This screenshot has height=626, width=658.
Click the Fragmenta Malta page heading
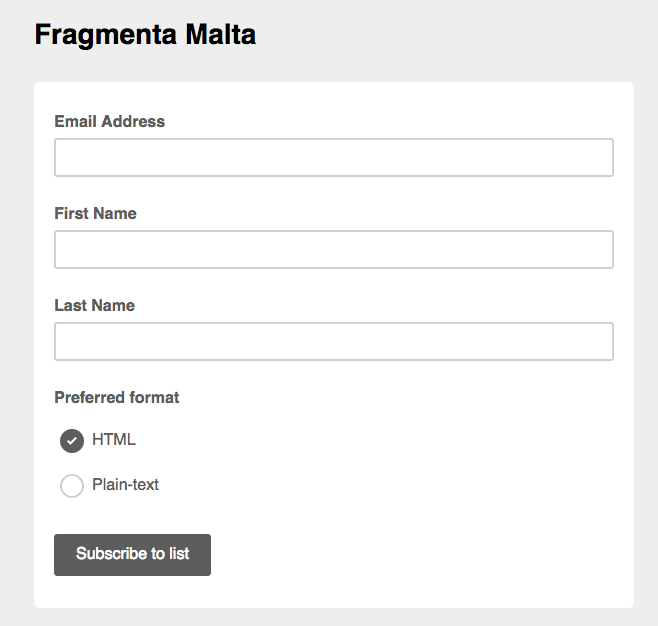coord(145,35)
